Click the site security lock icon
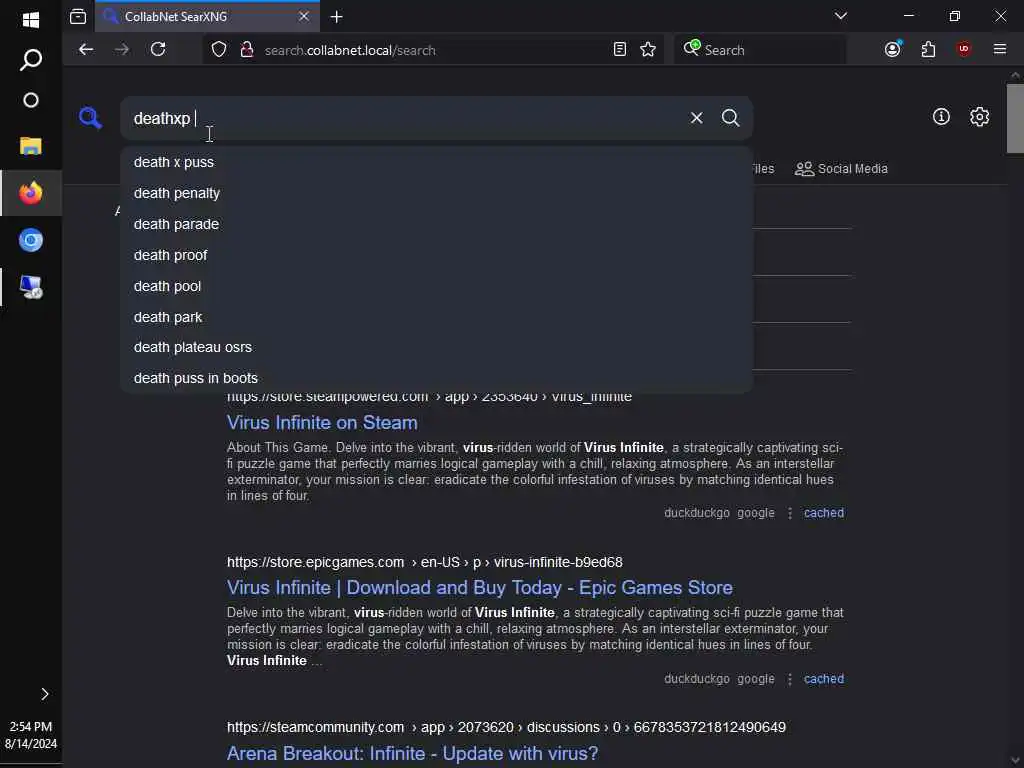1024x768 pixels. (247, 50)
